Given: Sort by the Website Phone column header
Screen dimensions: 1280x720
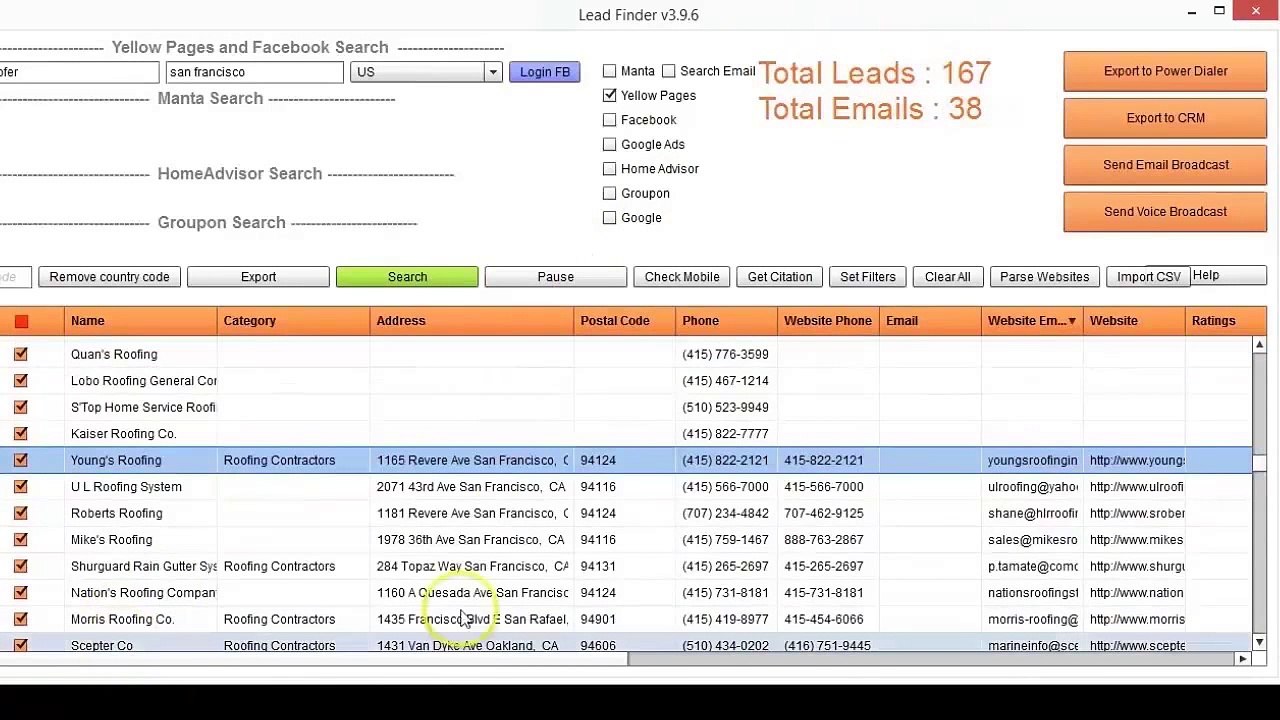Looking at the screenshot, I should pyautogui.click(x=829, y=321).
